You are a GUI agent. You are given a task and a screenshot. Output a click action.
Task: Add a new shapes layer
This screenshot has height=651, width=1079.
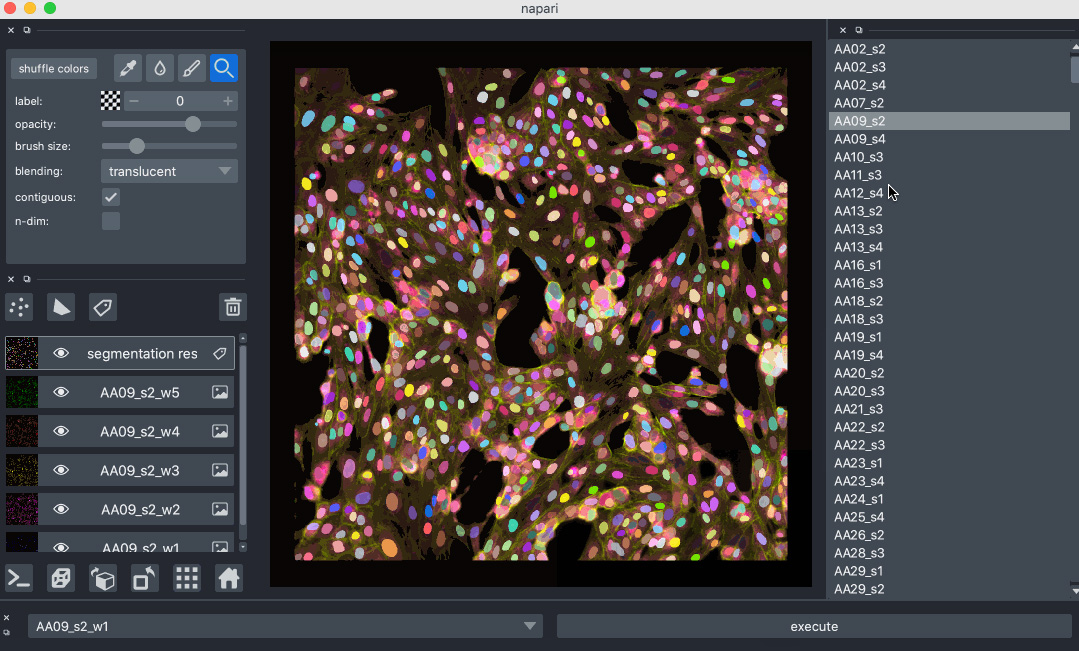click(60, 307)
